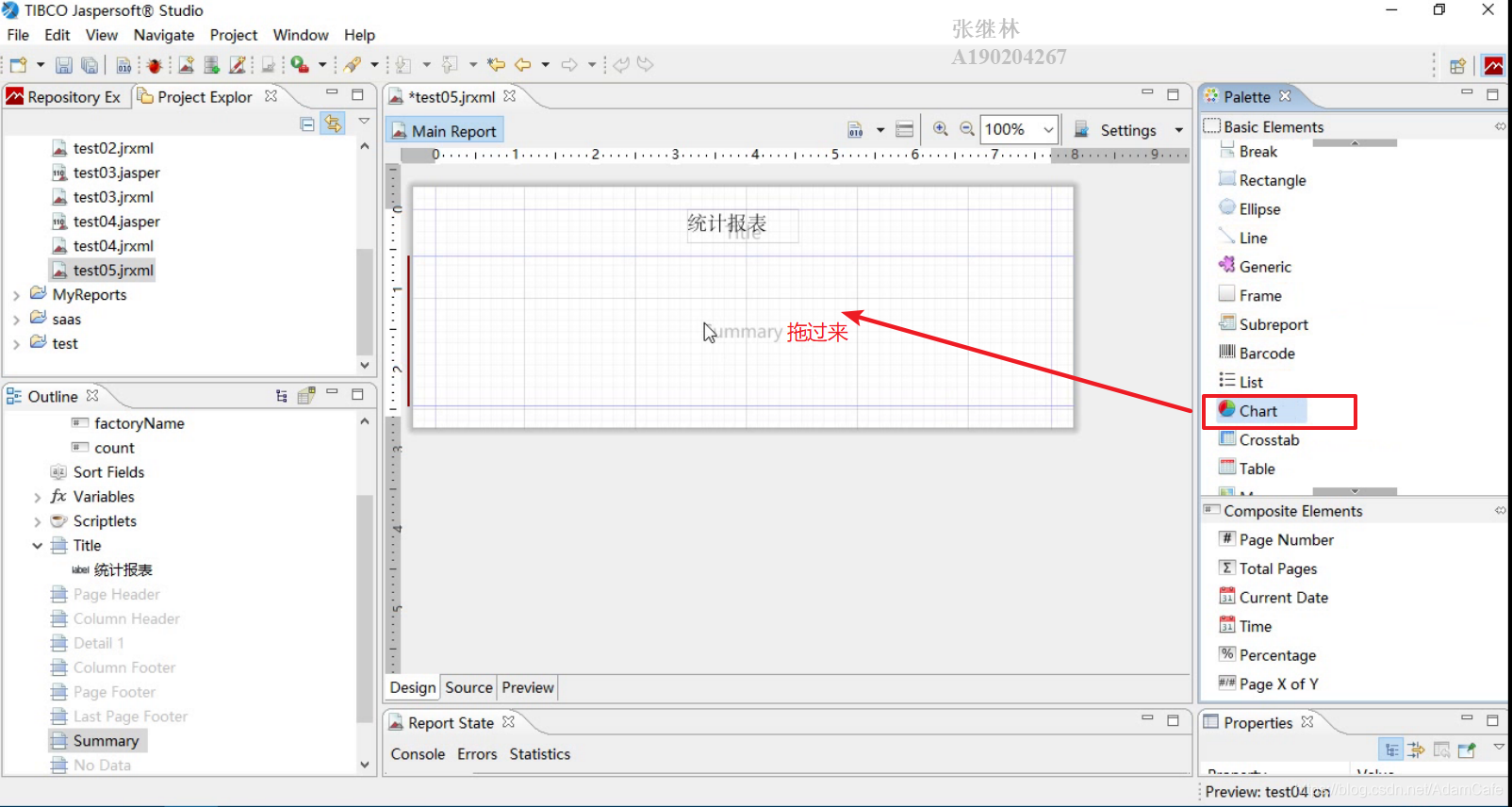Select Current Date composite element
Viewport: 1512px width, 807px height.
pyautogui.click(x=1274, y=598)
